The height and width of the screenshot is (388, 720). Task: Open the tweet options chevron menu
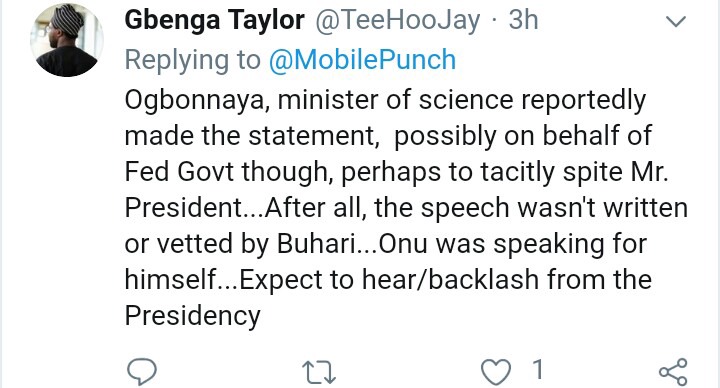tap(675, 21)
